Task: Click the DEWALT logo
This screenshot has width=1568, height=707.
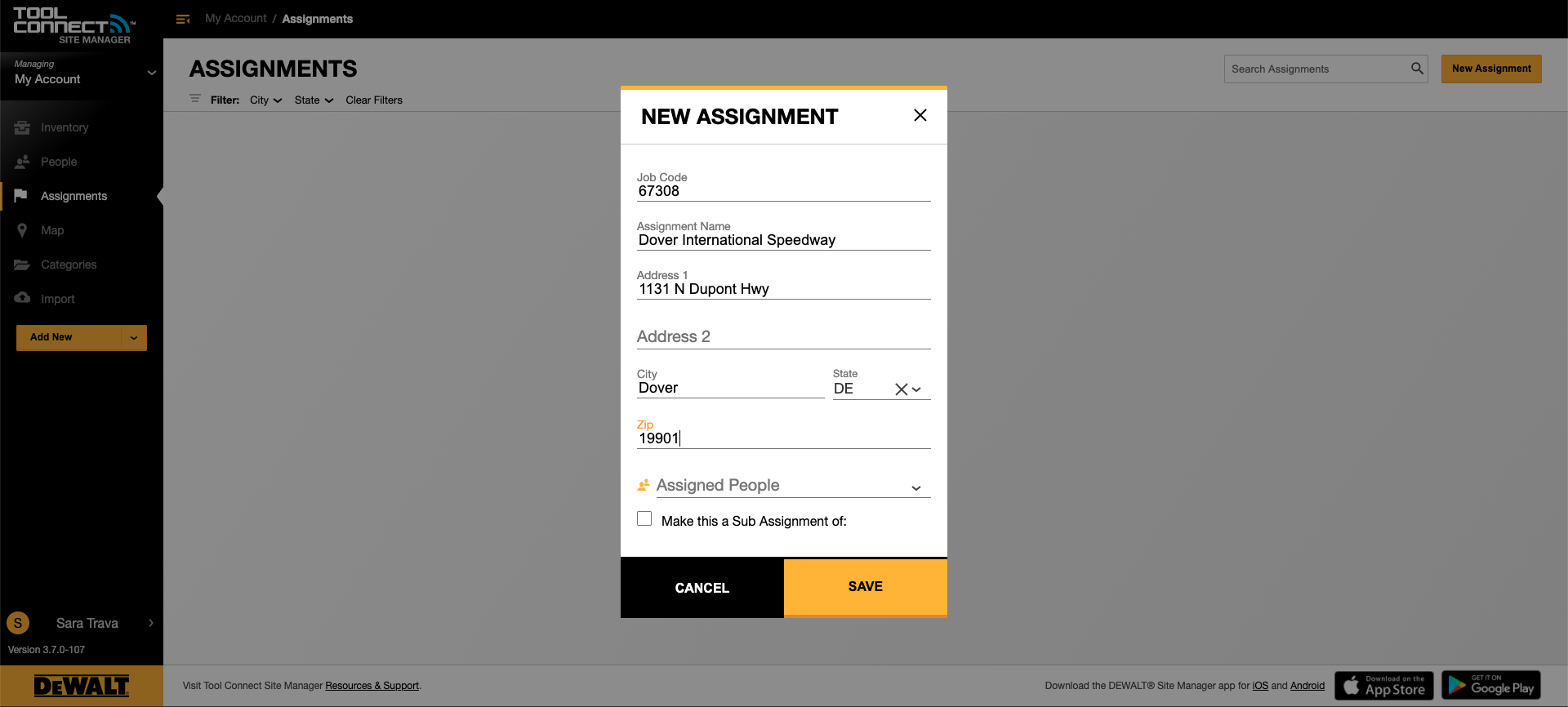Action: tap(82, 686)
